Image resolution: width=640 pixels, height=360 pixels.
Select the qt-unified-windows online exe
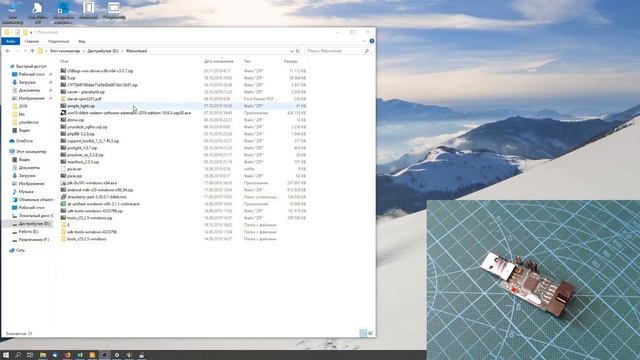100,204
